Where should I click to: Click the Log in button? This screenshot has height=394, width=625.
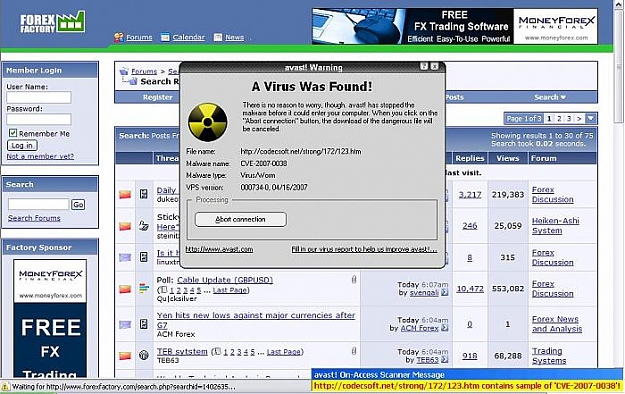pos(22,146)
